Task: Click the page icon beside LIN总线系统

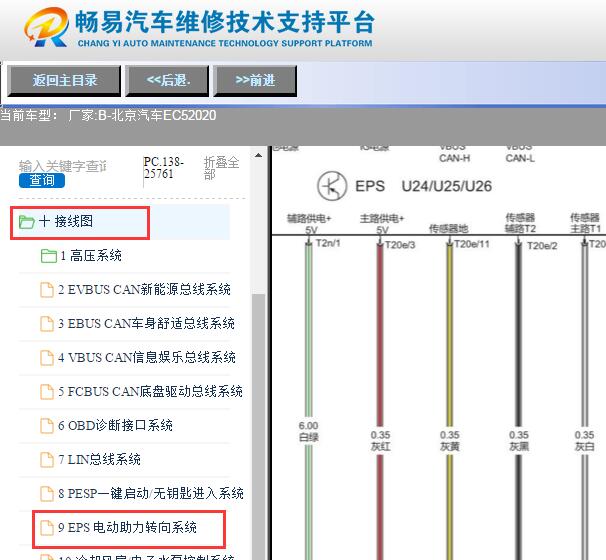Action: [47, 460]
